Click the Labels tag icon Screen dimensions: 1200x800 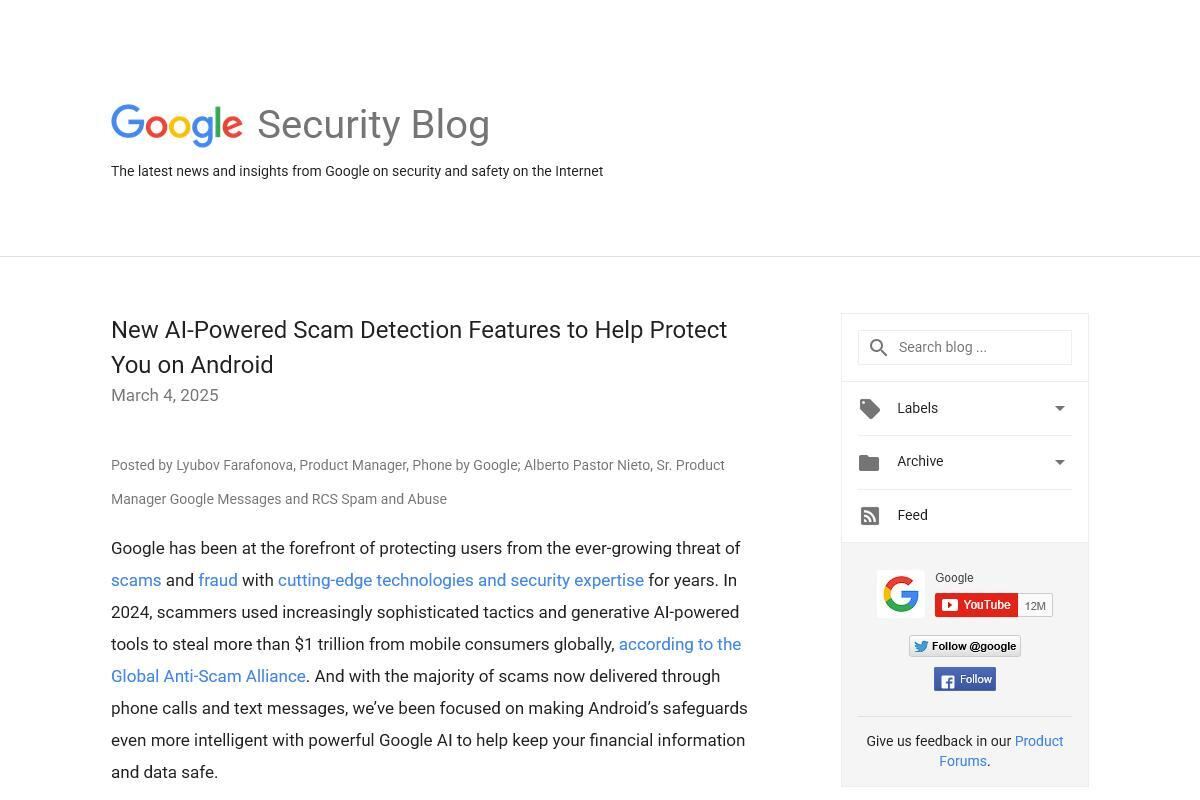tap(870, 409)
